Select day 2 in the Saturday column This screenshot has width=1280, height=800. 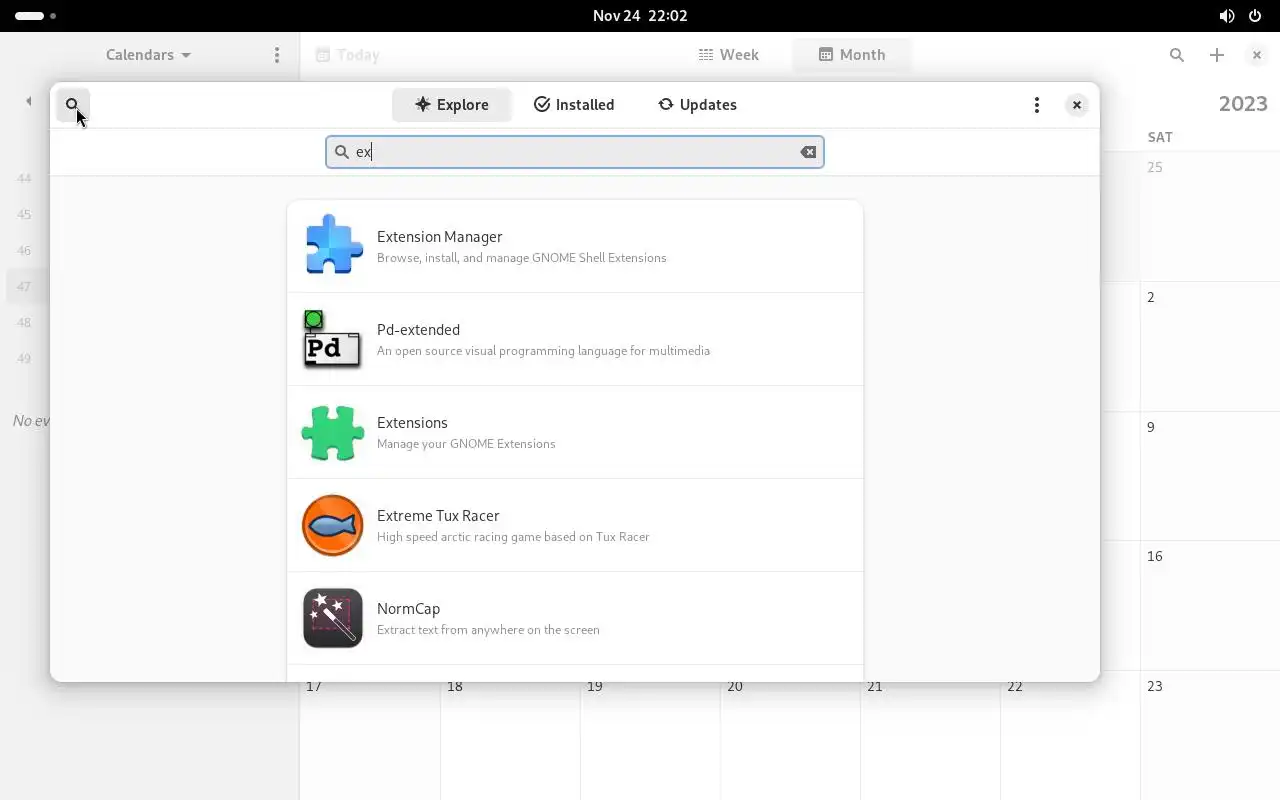click(1210, 347)
